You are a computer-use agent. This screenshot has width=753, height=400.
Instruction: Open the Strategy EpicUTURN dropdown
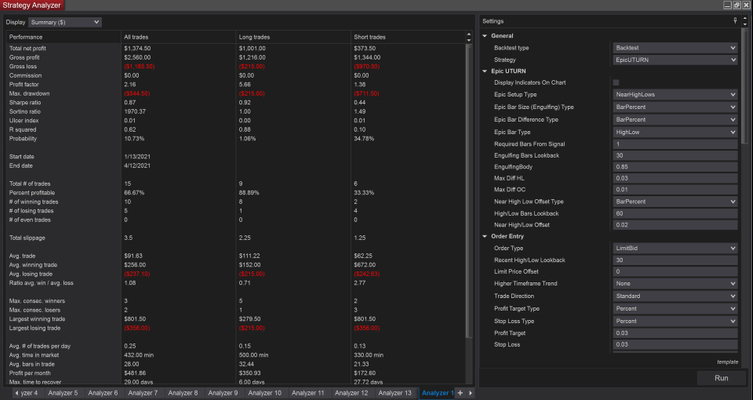point(675,59)
